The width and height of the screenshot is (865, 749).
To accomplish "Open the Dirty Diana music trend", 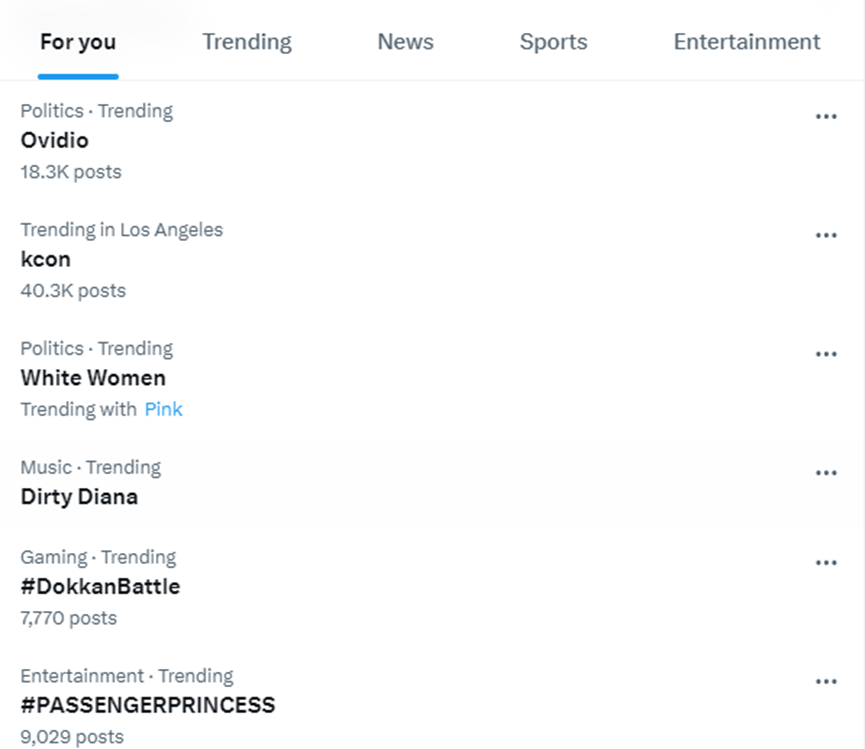I will point(79,497).
